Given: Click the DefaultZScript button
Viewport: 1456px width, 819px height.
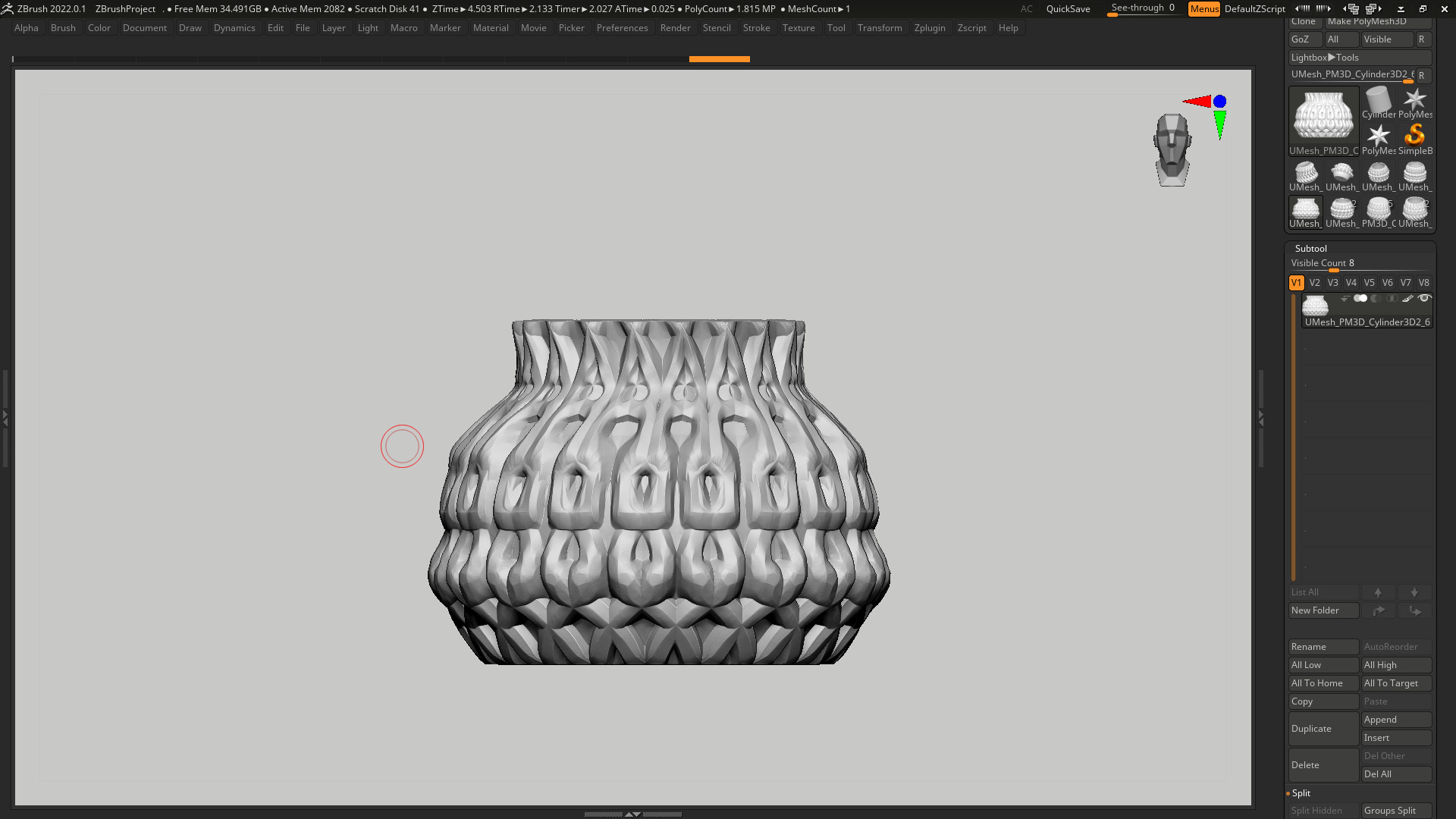Looking at the screenshot, I should [1254, 8].
